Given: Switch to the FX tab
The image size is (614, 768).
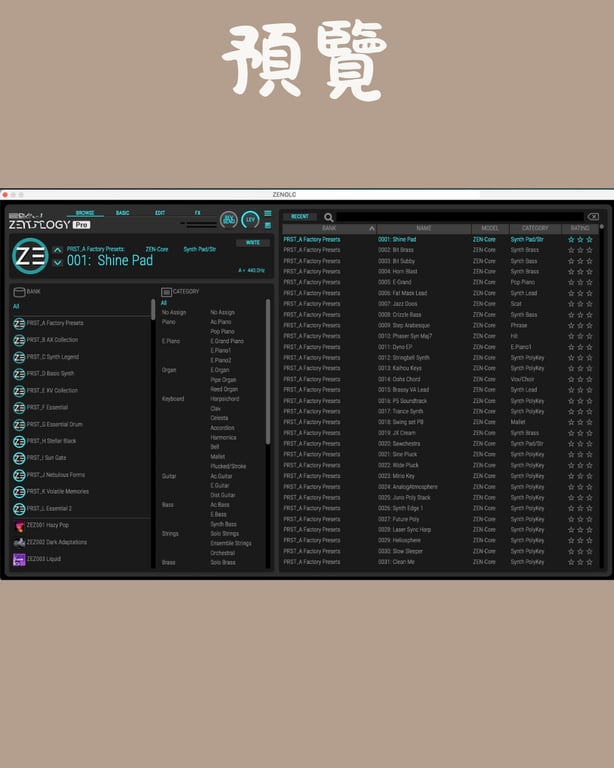Looking at the screenshot, I should pyautogui.click(x=198, y=213).
